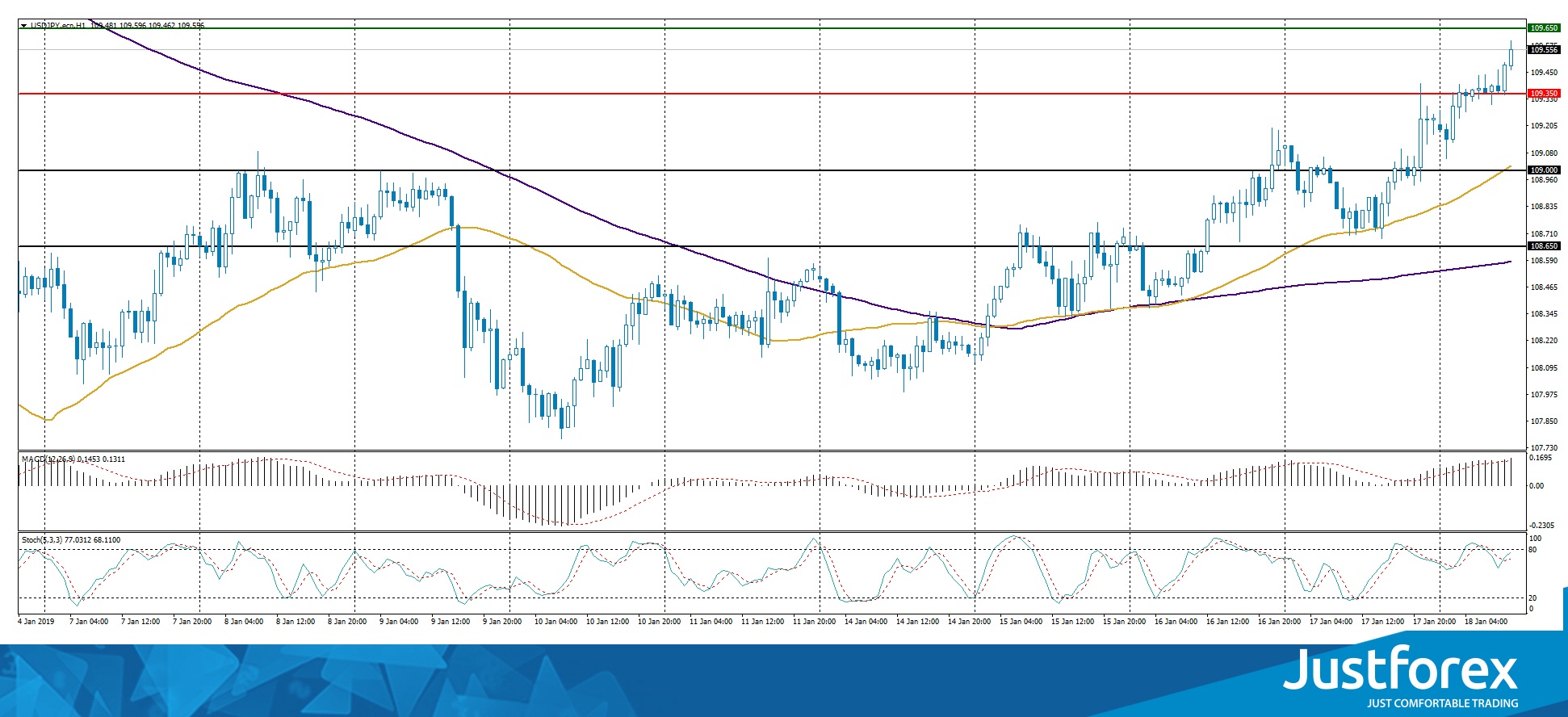Click the 9 Jan 12:00 time label

click(x=451, y=622)
